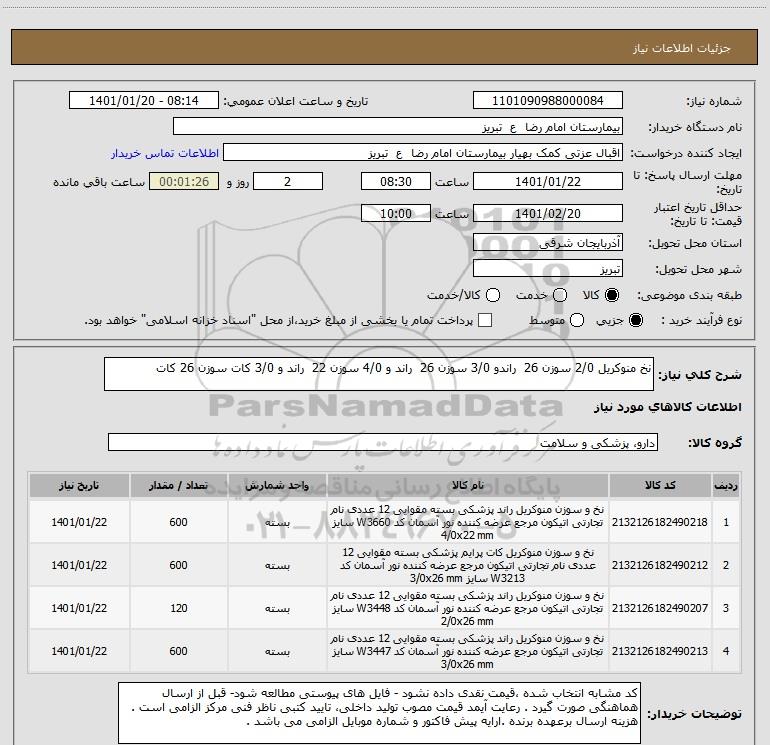Click the request creator field اقبال عزتی
The width and height of the screenshot is (770, 745).
423,153
